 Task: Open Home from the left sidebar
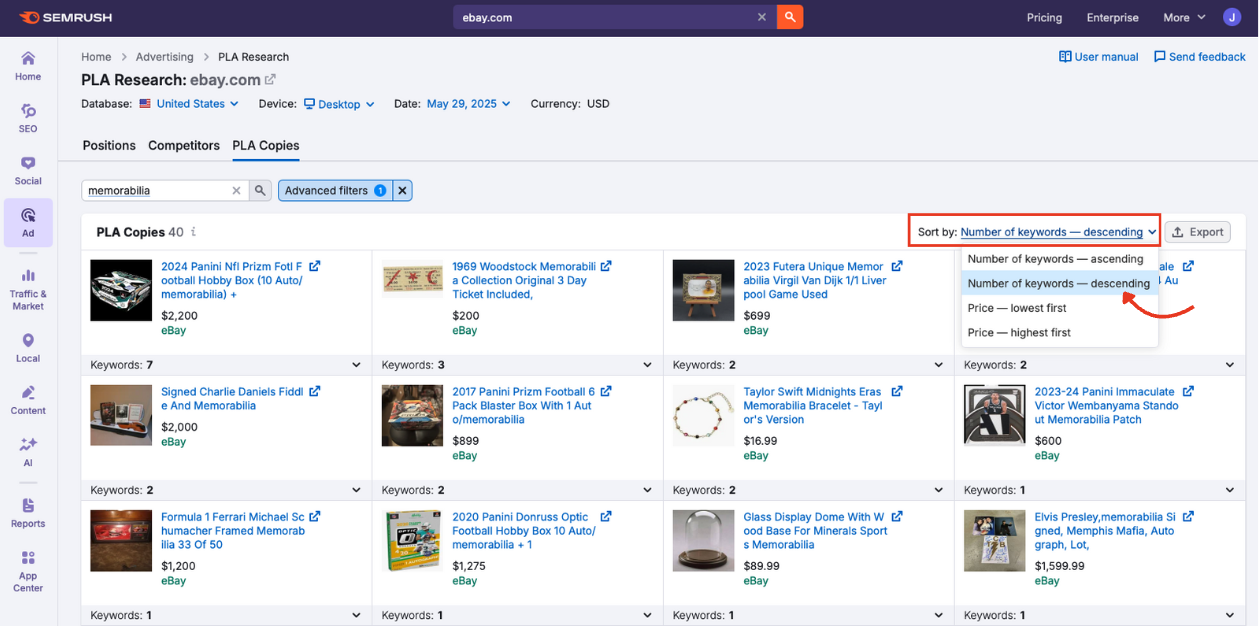coord(27,65)
